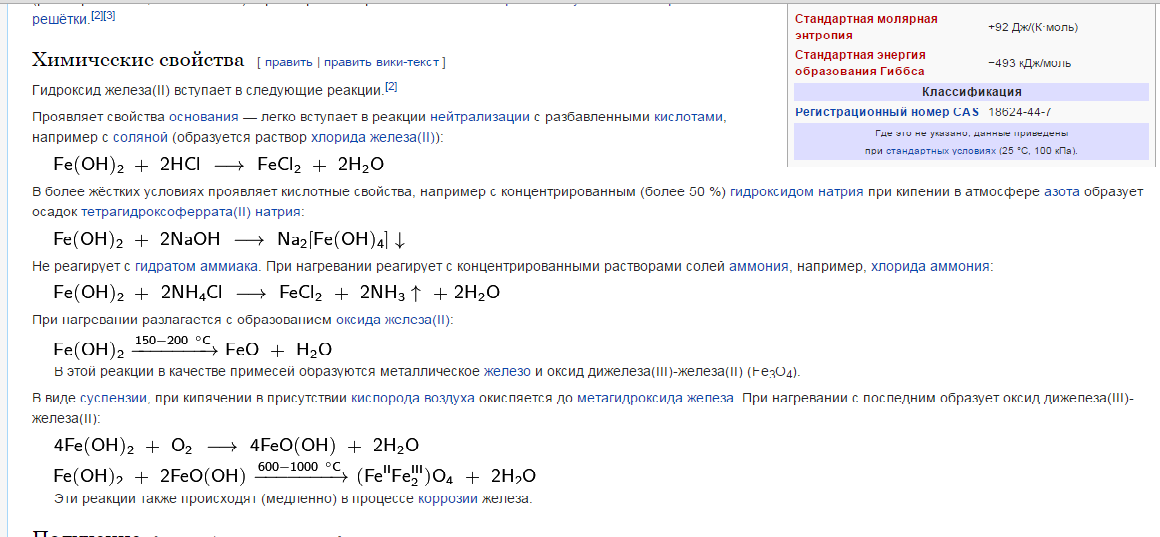Click equation 'Fe(OH)2 + 2HCl → FeCl2 + 2H2O'
This screenshot has width=1160, height=537.
[218, 164]
